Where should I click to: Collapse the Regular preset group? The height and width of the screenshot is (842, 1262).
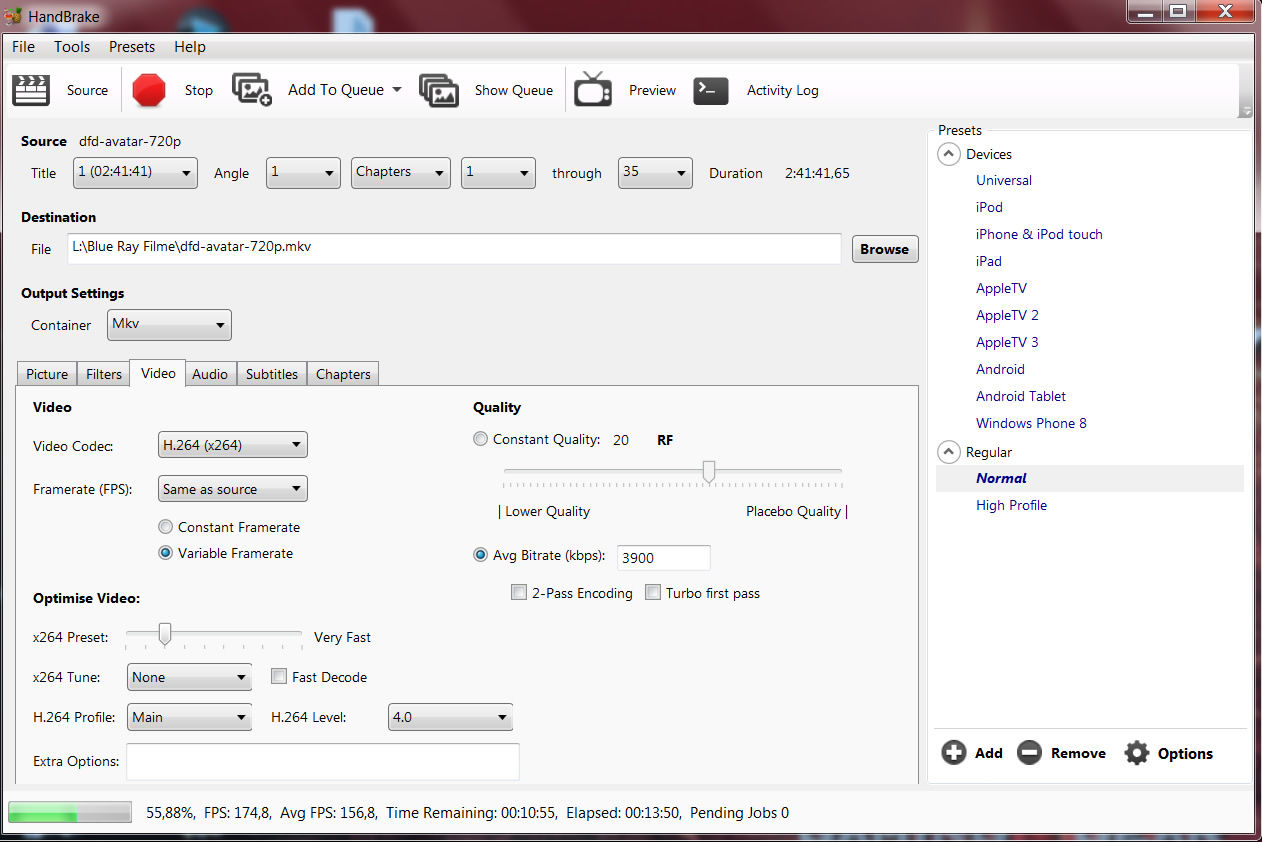[x=948, y=452]
